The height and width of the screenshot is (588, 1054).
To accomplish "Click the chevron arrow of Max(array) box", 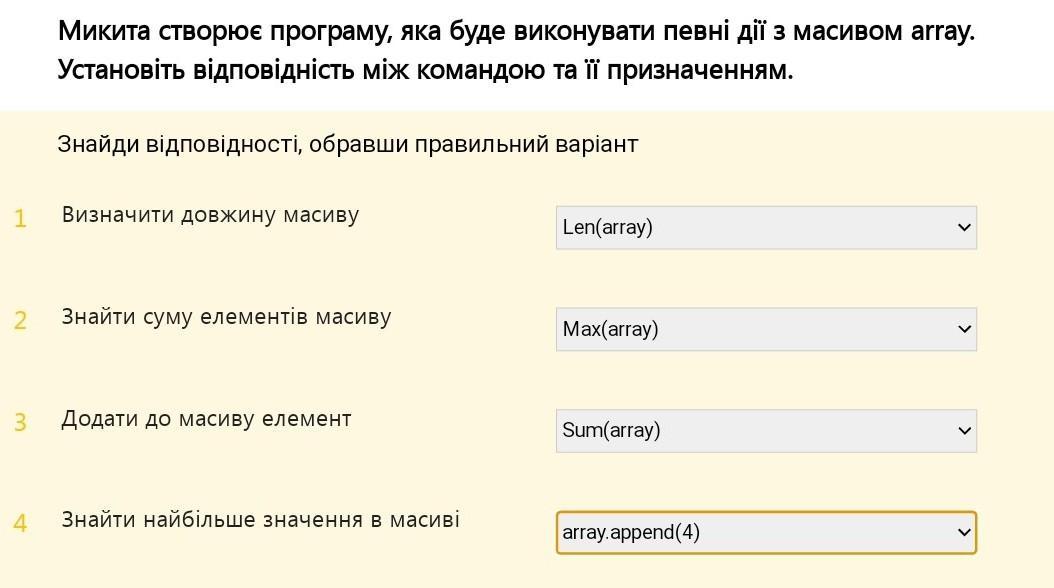I will coord(964,329).
